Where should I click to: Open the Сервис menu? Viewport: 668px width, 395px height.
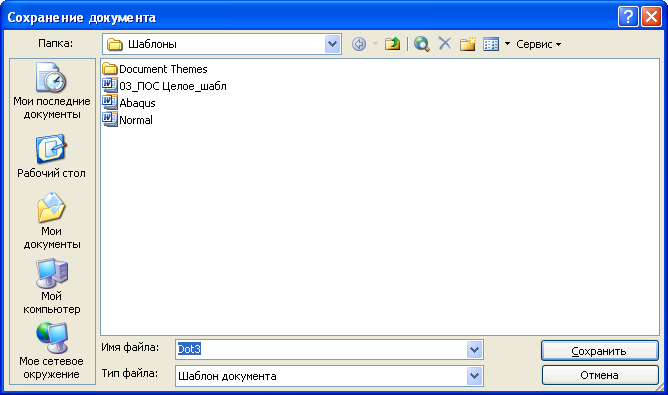[x=538, y=44]
